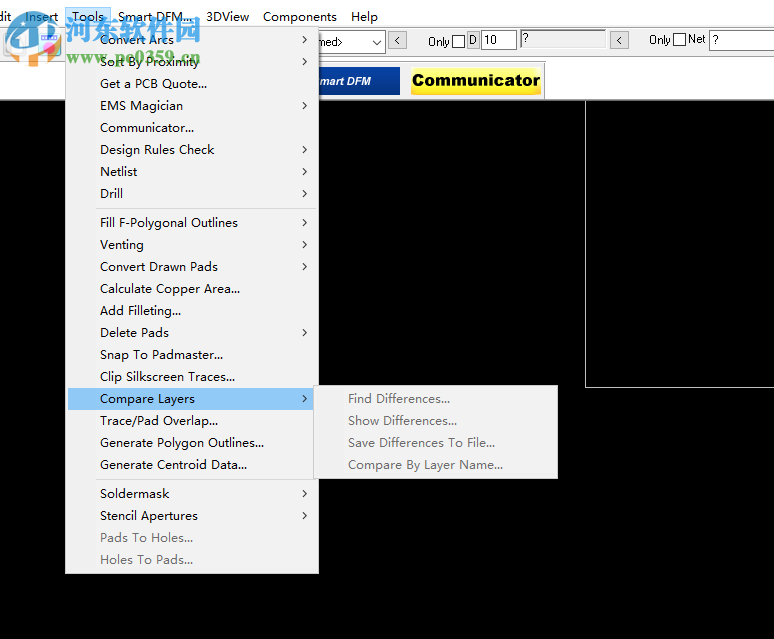The height and width of the screenshot is (639, 774).
Task: Select Get a PCB Quote
Action: [192, 84]
